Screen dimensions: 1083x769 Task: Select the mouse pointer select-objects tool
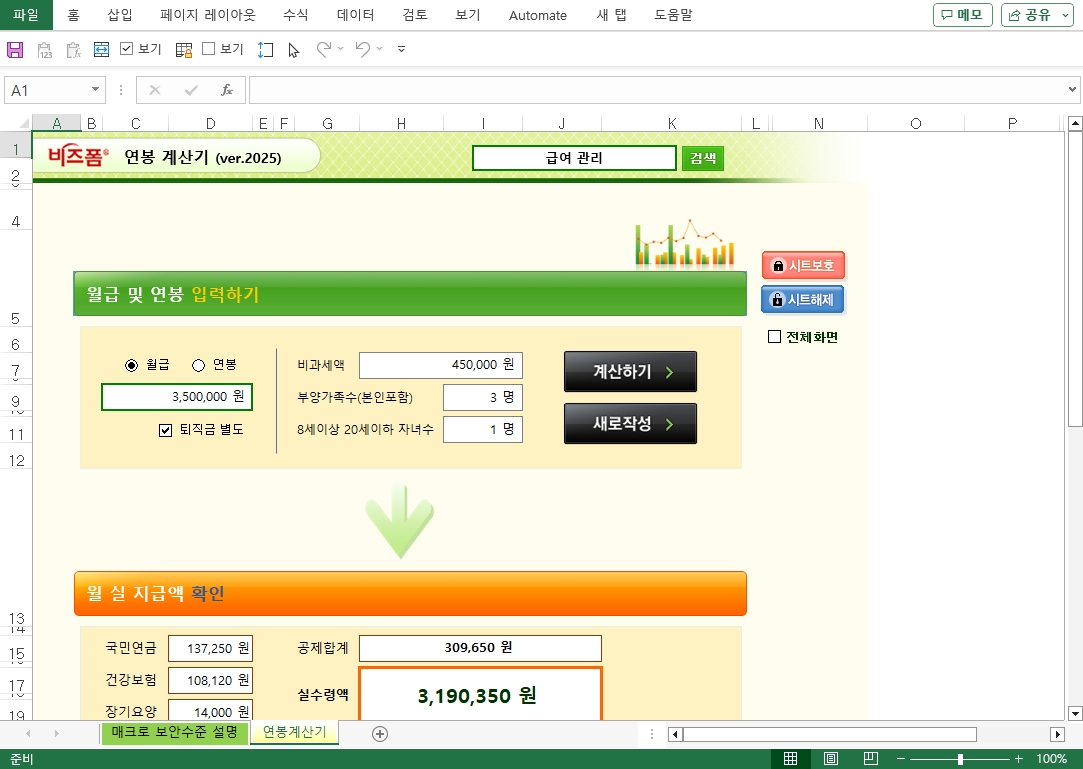293,49
